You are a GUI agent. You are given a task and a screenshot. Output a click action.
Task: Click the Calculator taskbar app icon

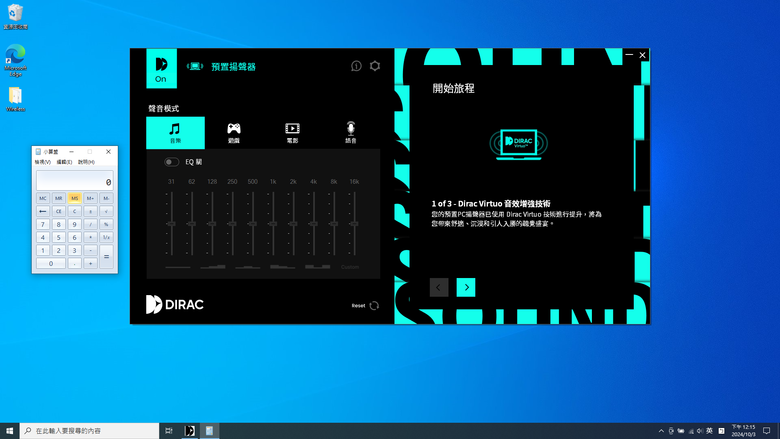[209, 431]
